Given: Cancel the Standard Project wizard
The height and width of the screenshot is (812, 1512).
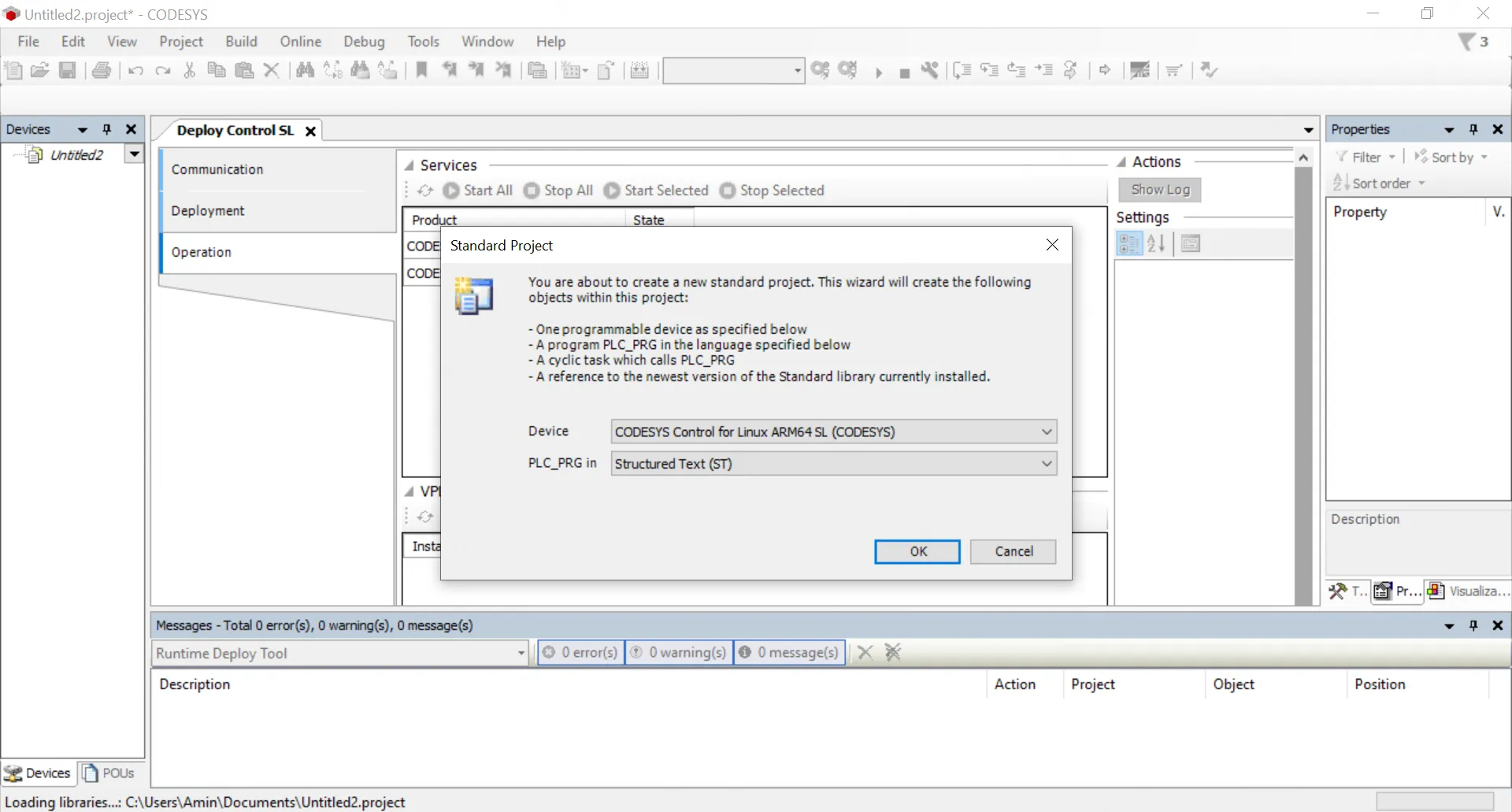Looking at the screenshot, I should 1013,551.
